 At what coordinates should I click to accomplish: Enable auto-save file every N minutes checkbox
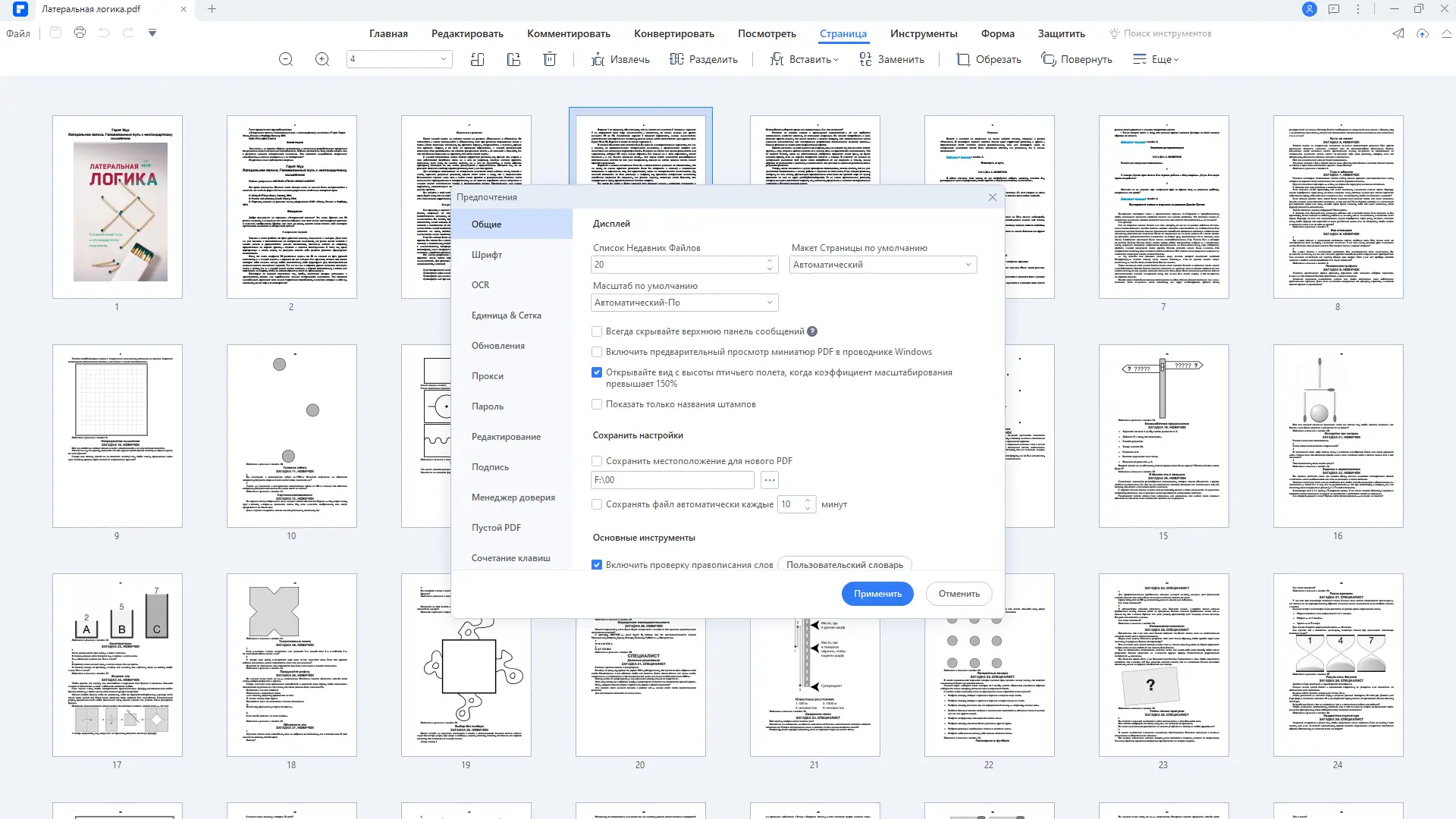[597, 504]
